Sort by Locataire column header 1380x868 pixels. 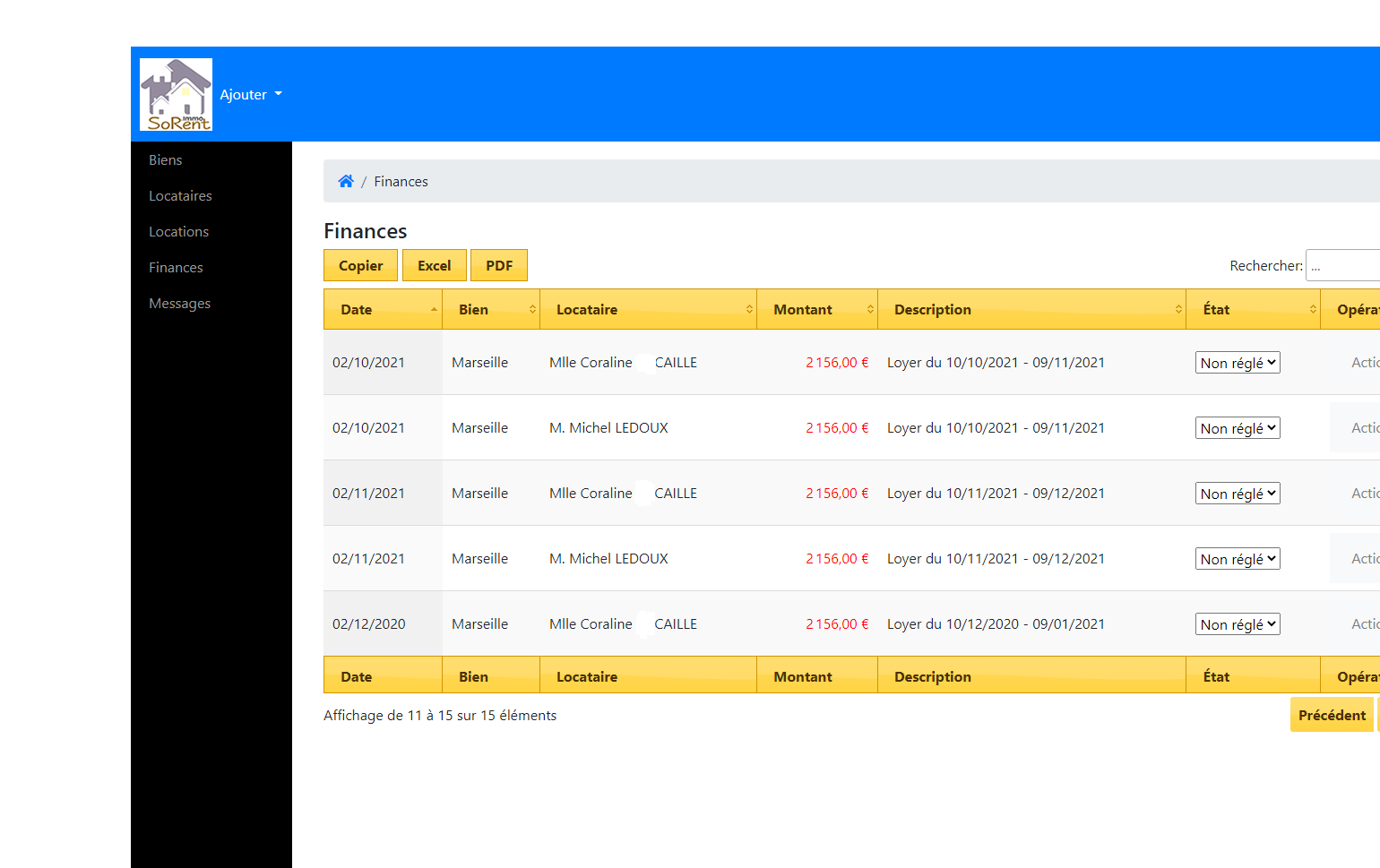coord(647,309)
